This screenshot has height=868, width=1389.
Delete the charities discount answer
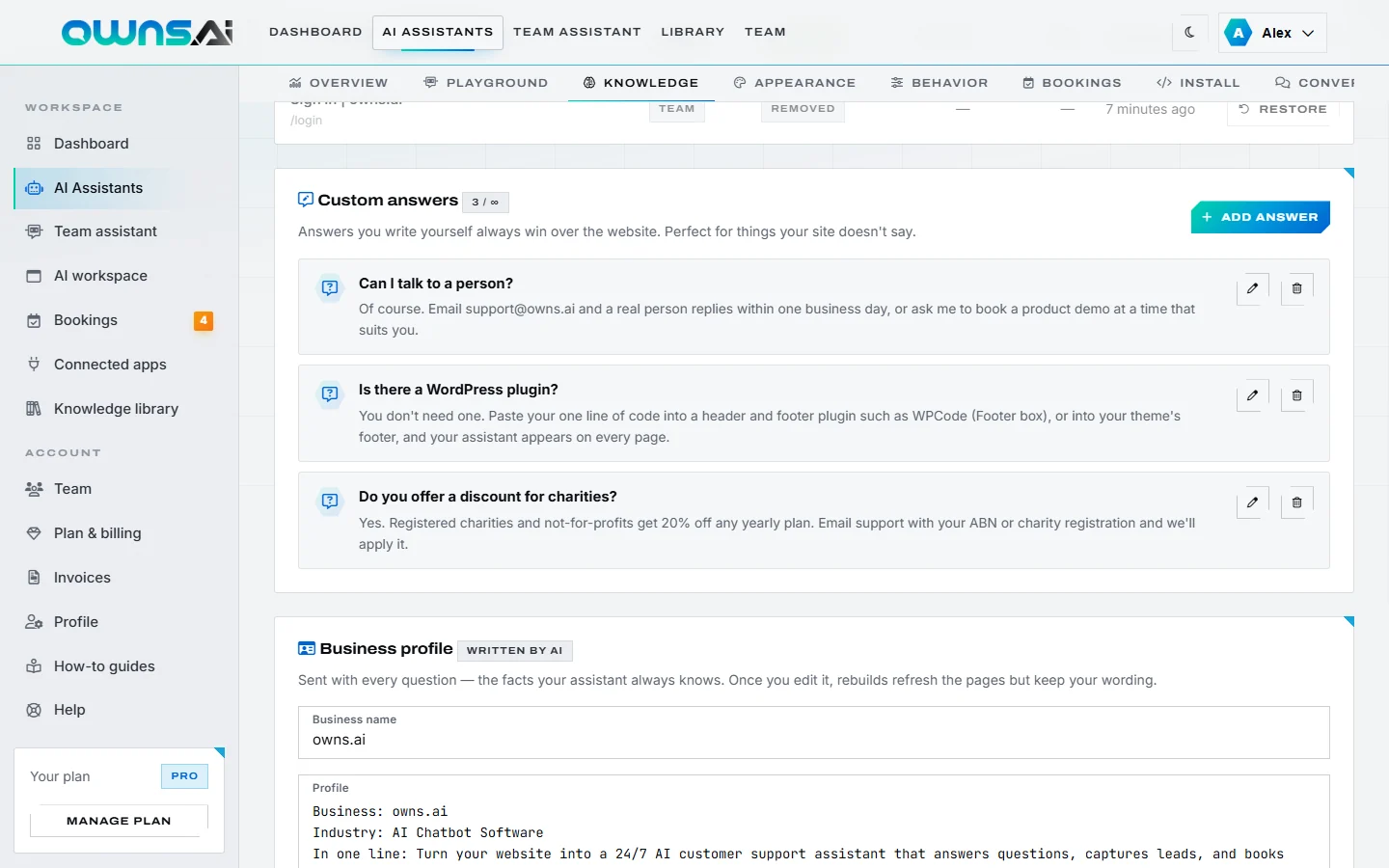point(1296,502)
